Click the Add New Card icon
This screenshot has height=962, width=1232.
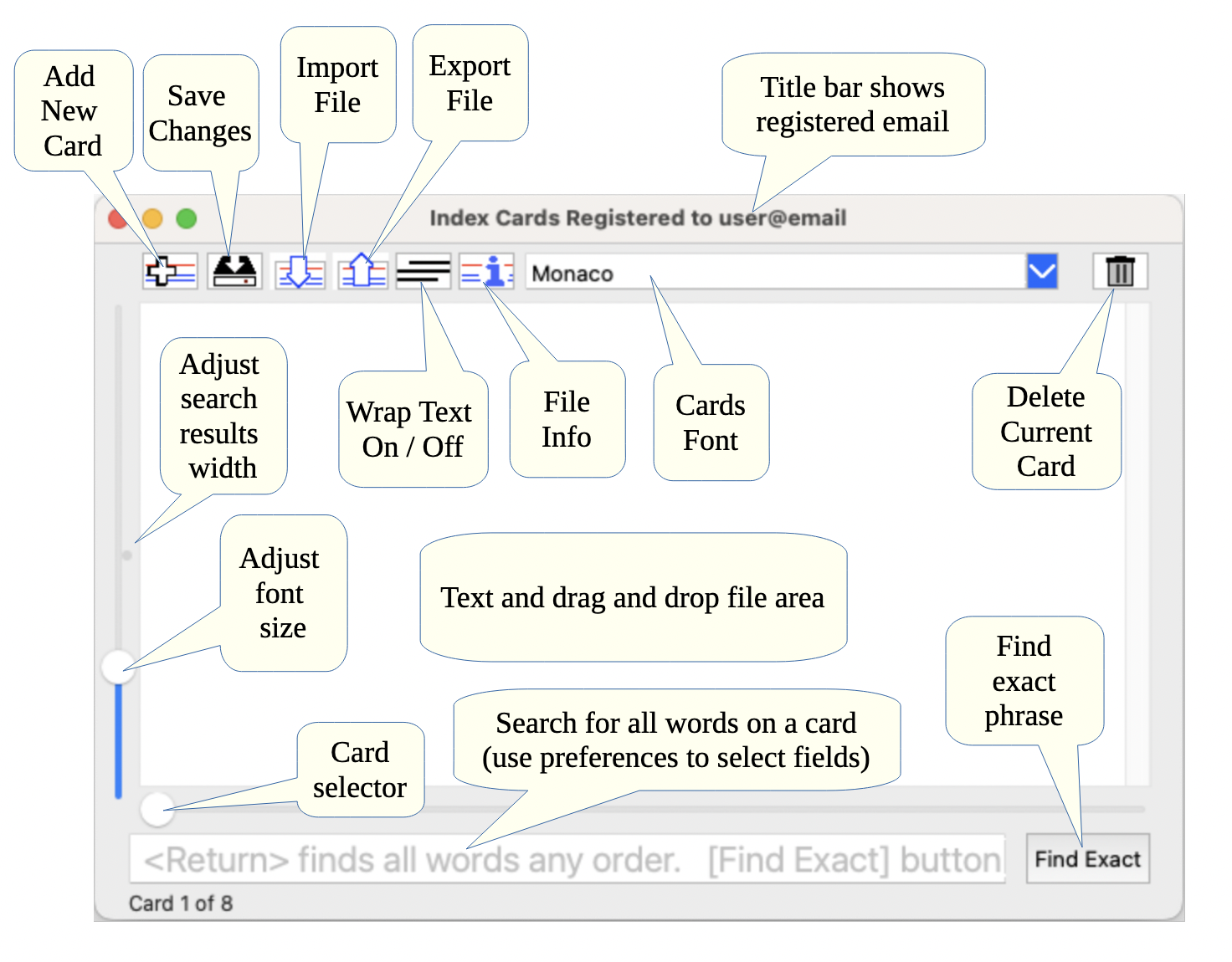170,271
